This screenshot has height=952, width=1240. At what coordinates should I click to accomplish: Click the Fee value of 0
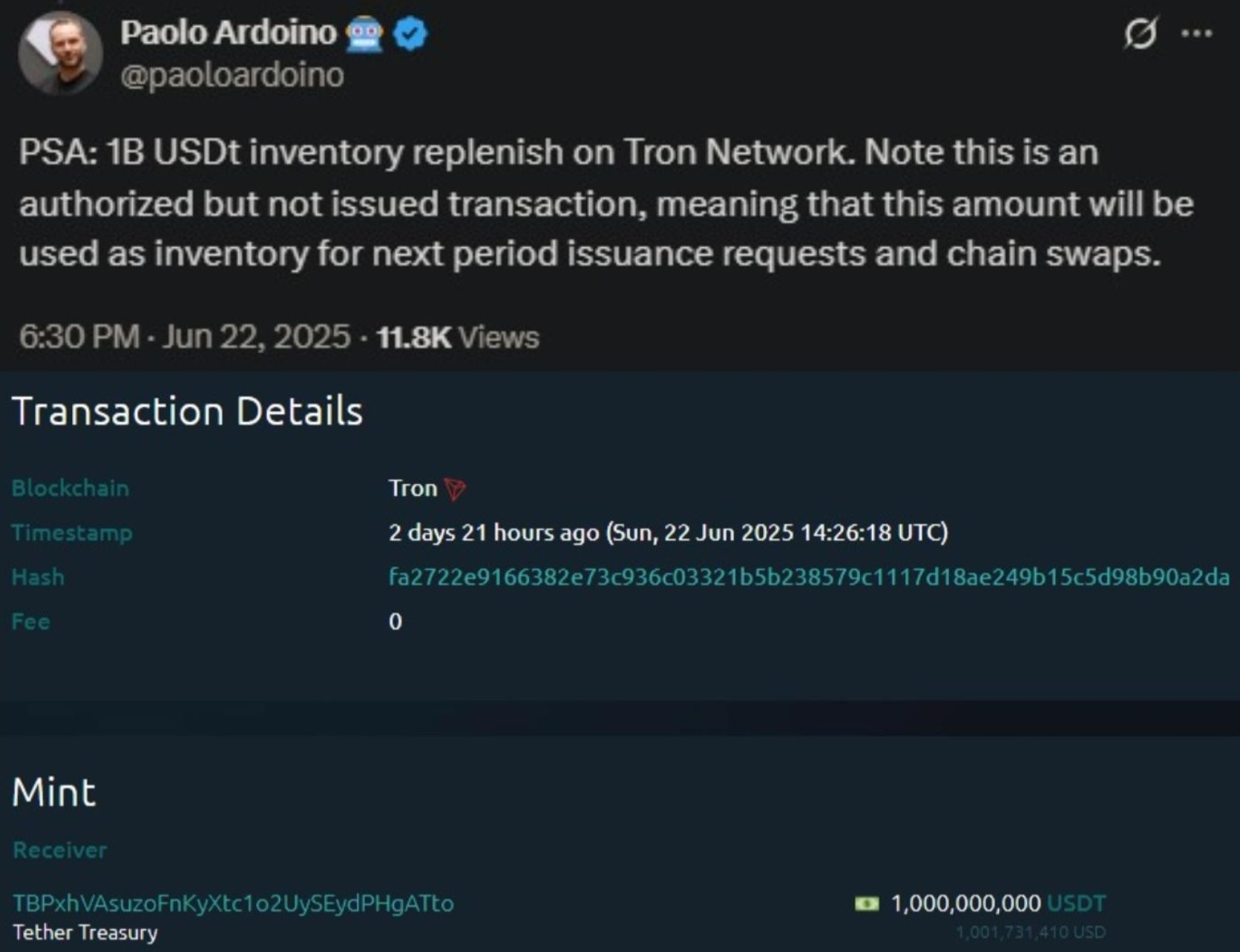[x=396, y=622]
